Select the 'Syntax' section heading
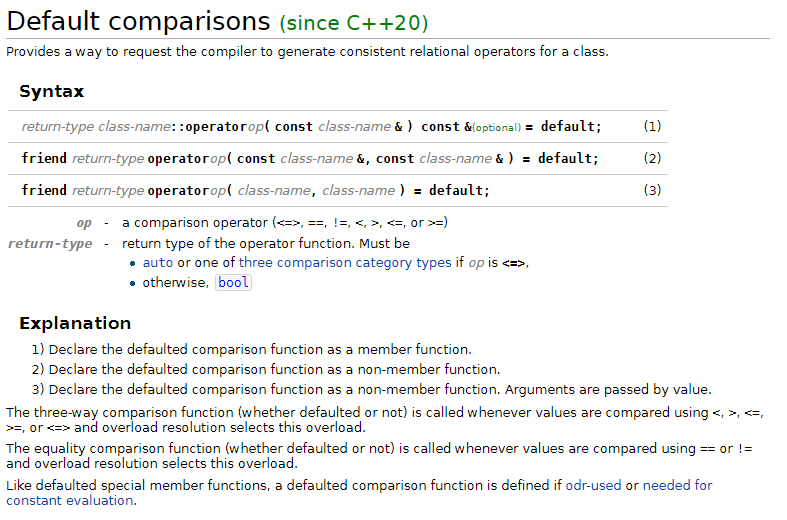The image size is (787, 520). pyautogui.click(x=52, y=91)
